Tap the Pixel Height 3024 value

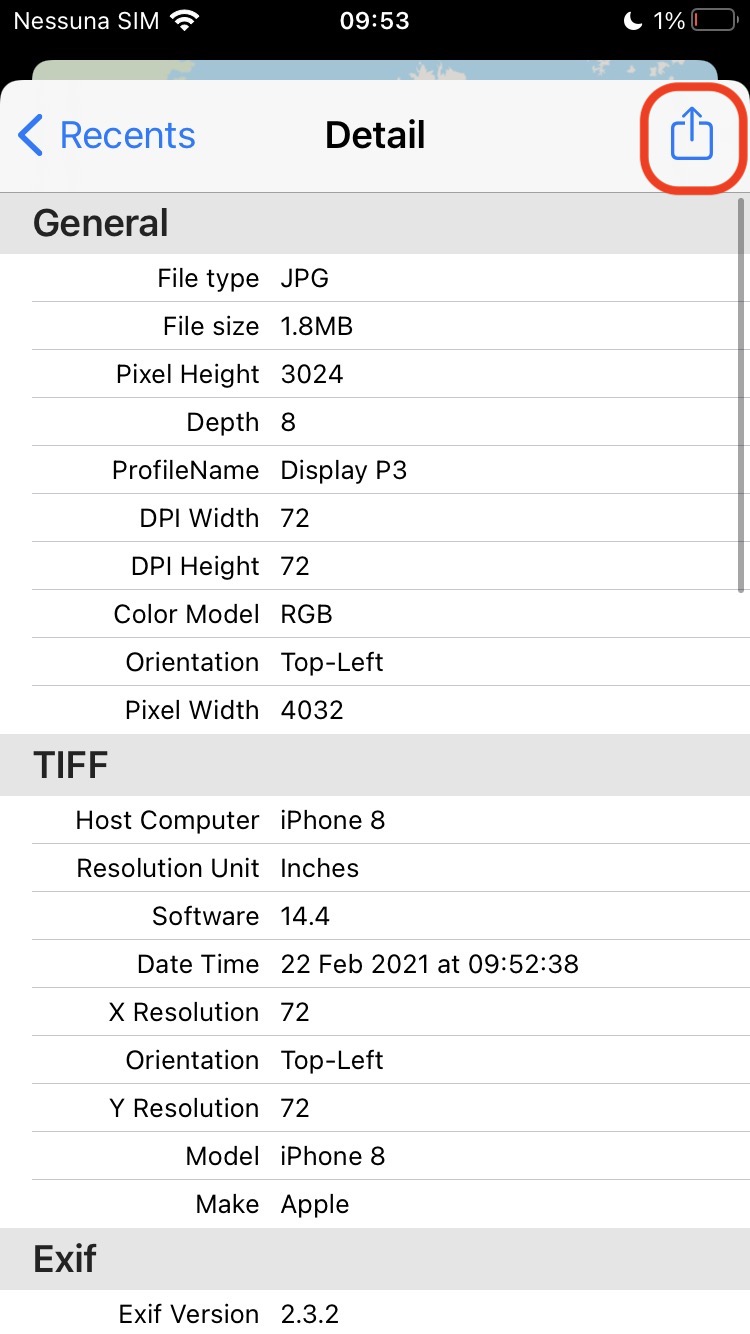[312, 374]
